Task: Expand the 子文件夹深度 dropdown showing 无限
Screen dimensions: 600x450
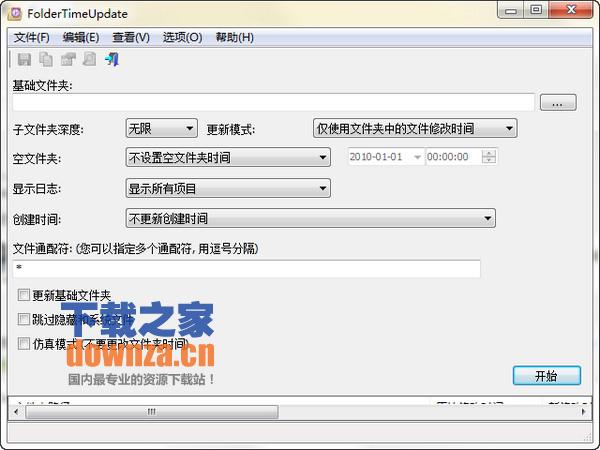Action: [161, 128]
